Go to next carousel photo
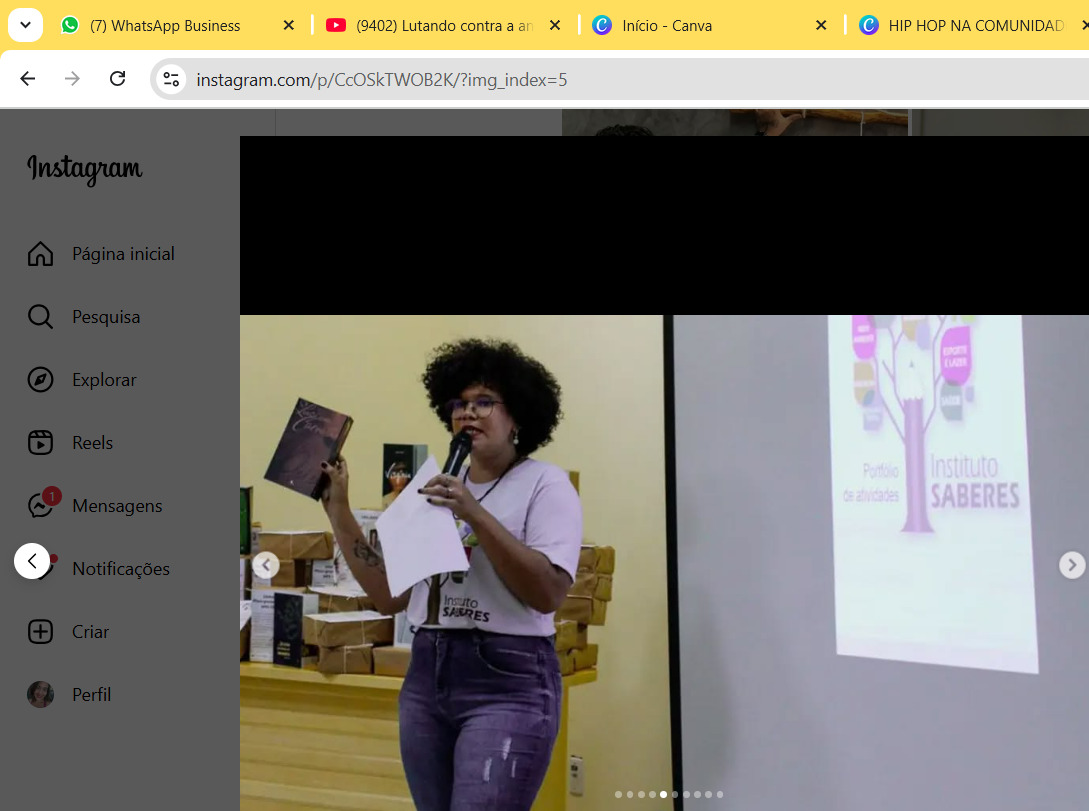 tap(1071, 565)
